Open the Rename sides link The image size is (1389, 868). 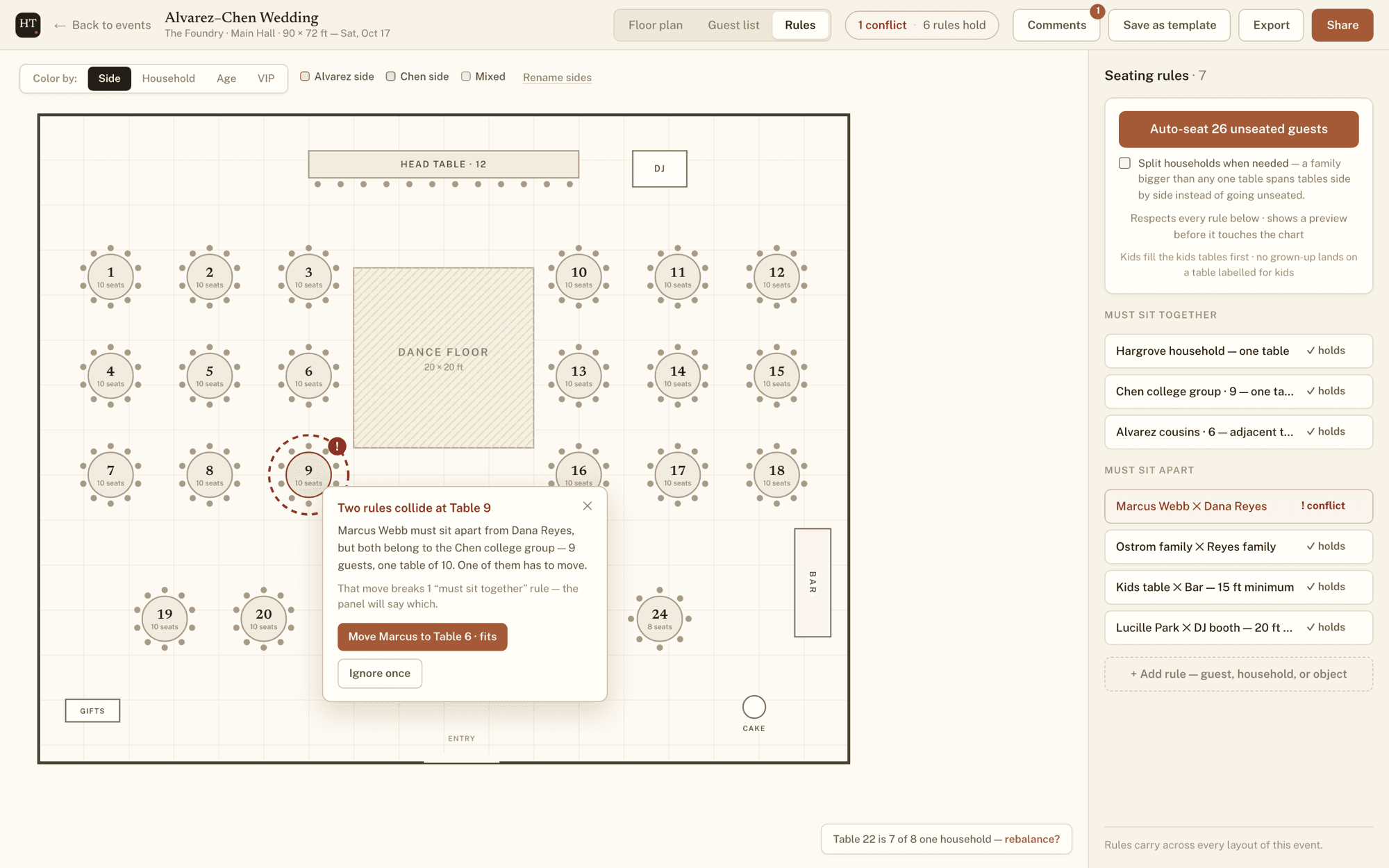pyautogui.click(x=557, y=77)
